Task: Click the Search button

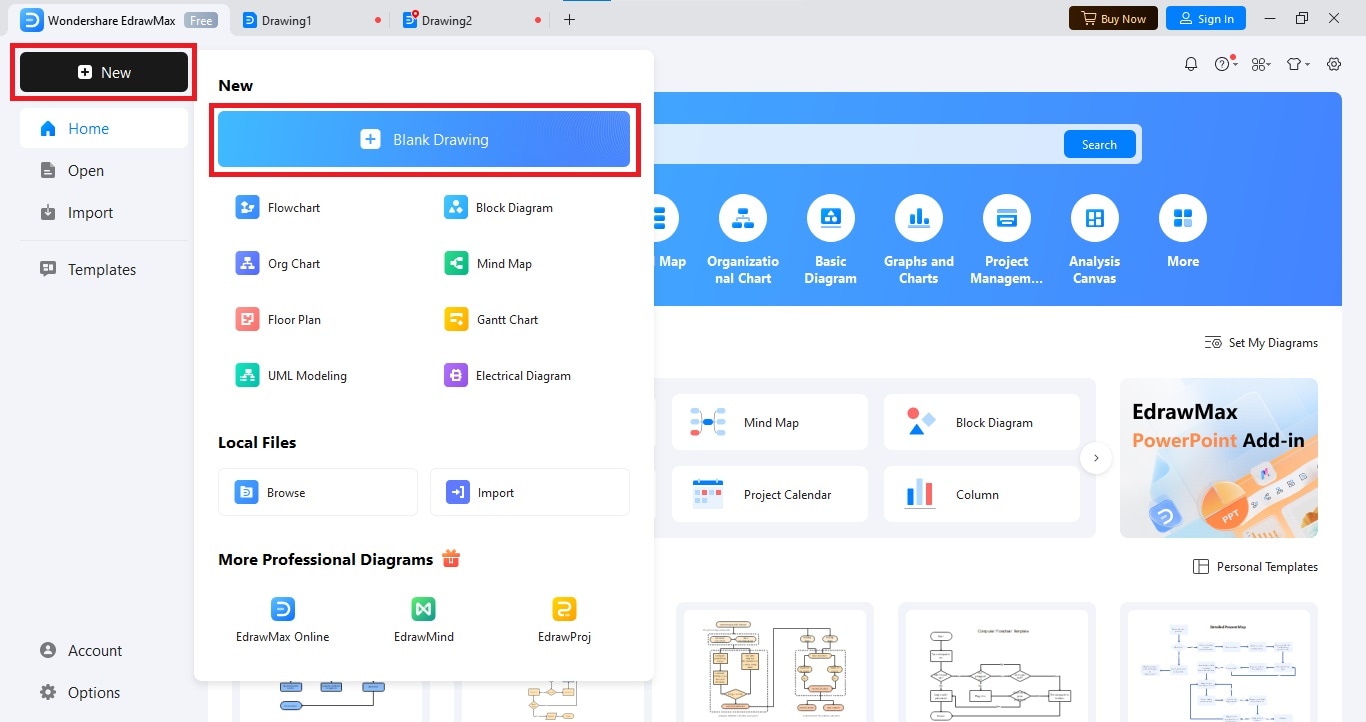Action: [1099, 144]
